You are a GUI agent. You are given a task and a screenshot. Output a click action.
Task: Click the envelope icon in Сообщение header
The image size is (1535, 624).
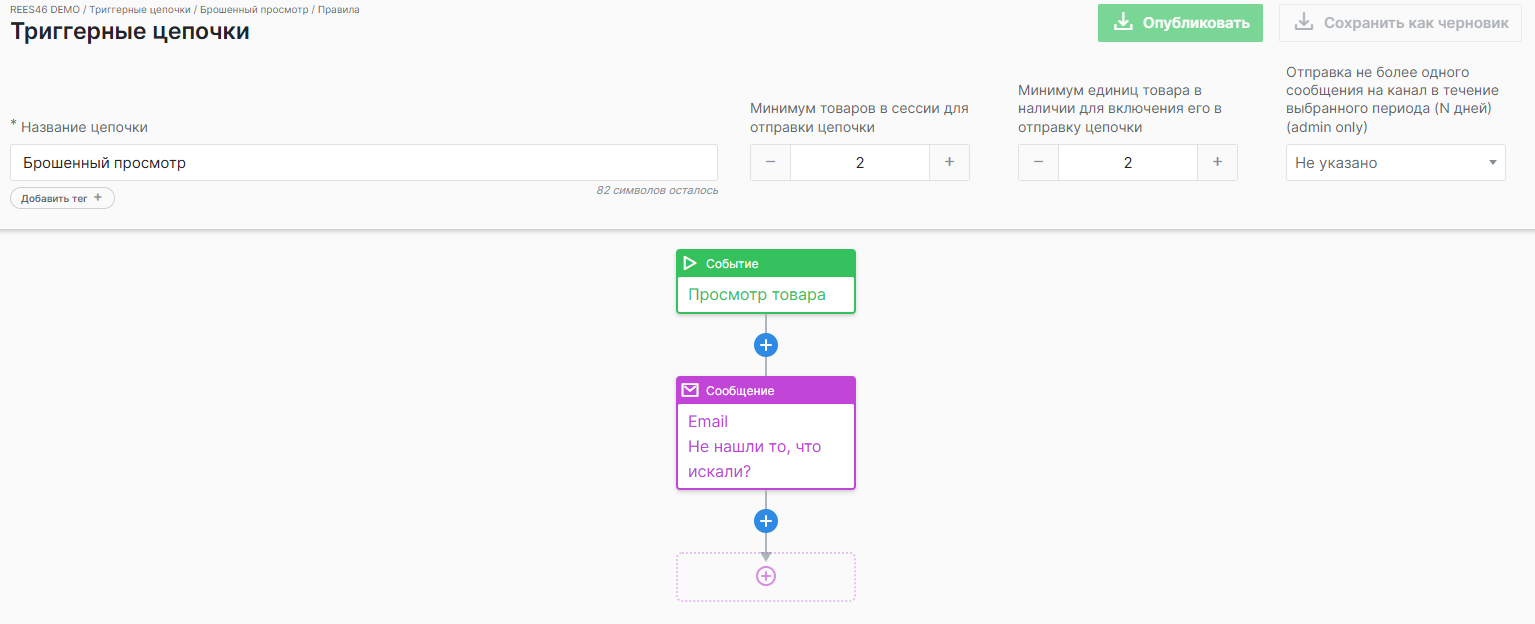point(690,391)
